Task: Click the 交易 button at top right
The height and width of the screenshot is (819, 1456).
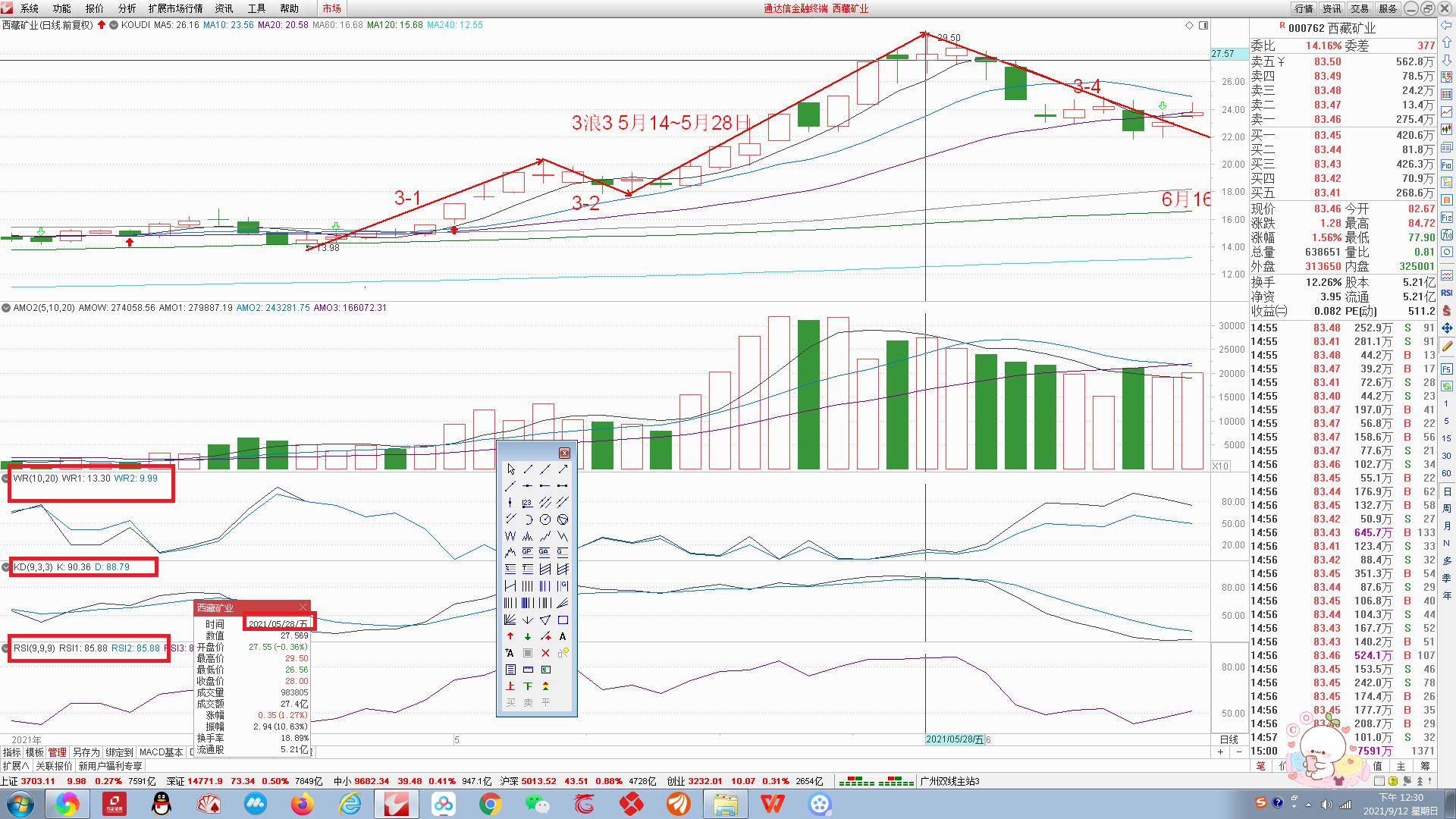Action: [1360, 8]
